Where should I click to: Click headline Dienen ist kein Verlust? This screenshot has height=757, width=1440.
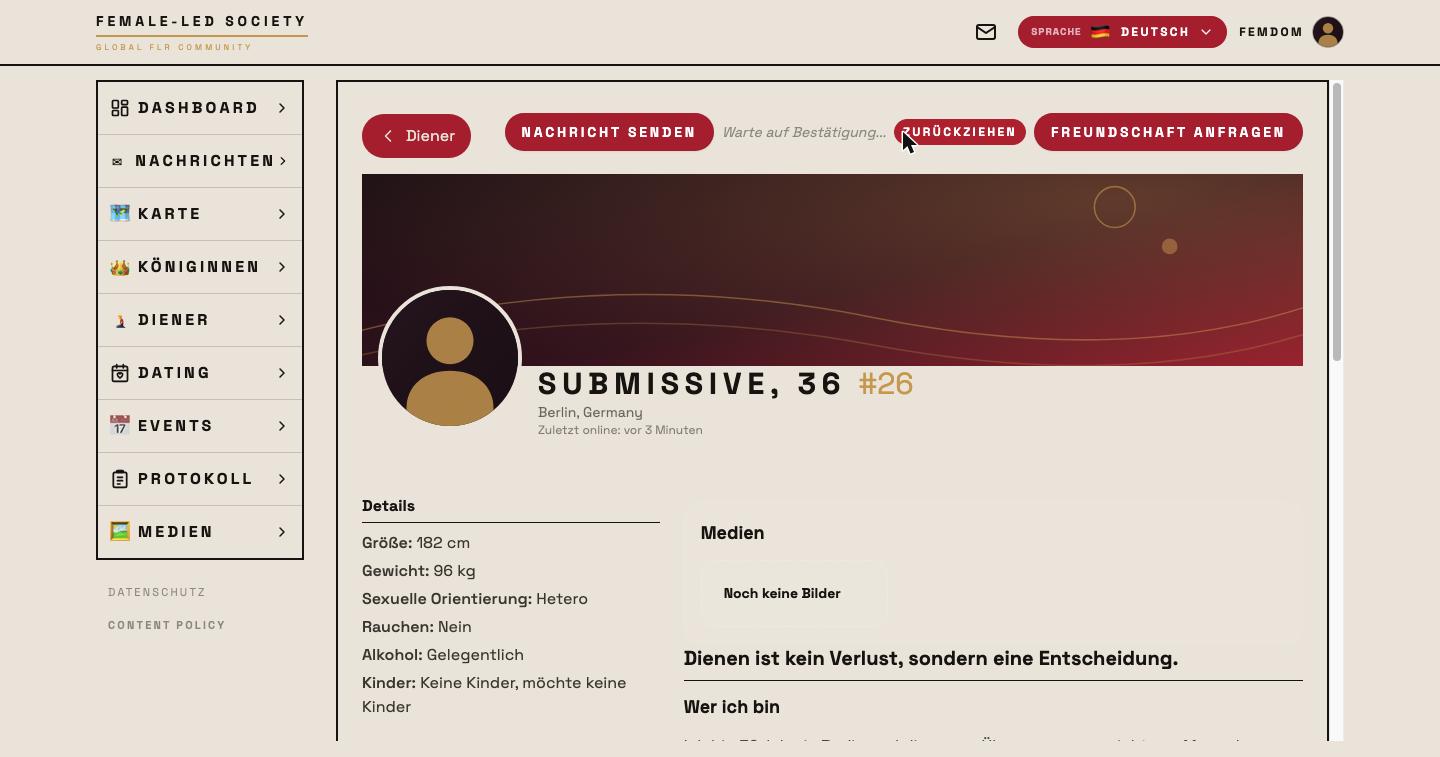click(x=931, y=659)
